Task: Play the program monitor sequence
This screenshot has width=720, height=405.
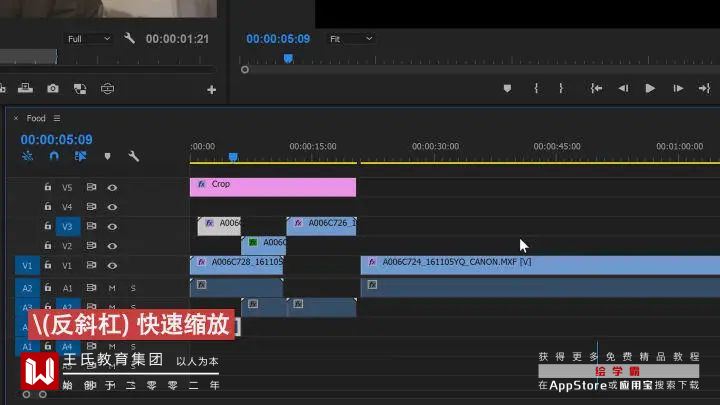Action: point(650,88)
